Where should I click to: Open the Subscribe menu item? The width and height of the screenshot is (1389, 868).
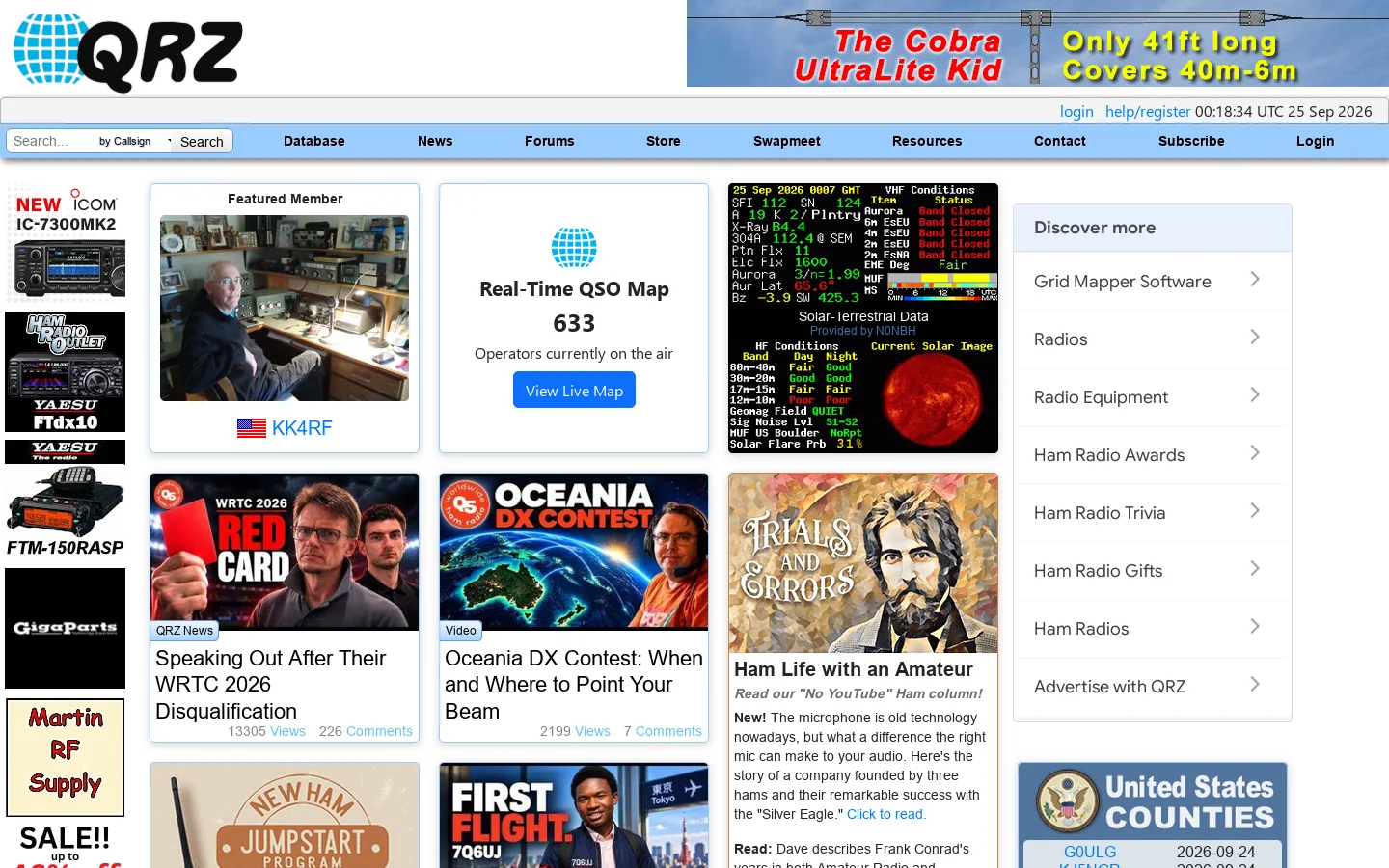click(x=1191, y=141)
